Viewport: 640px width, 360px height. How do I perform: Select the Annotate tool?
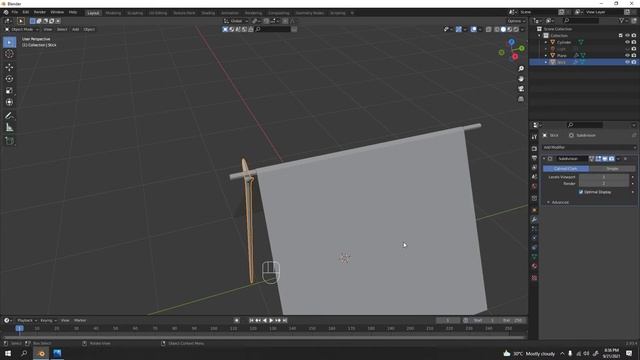(9, 116)
